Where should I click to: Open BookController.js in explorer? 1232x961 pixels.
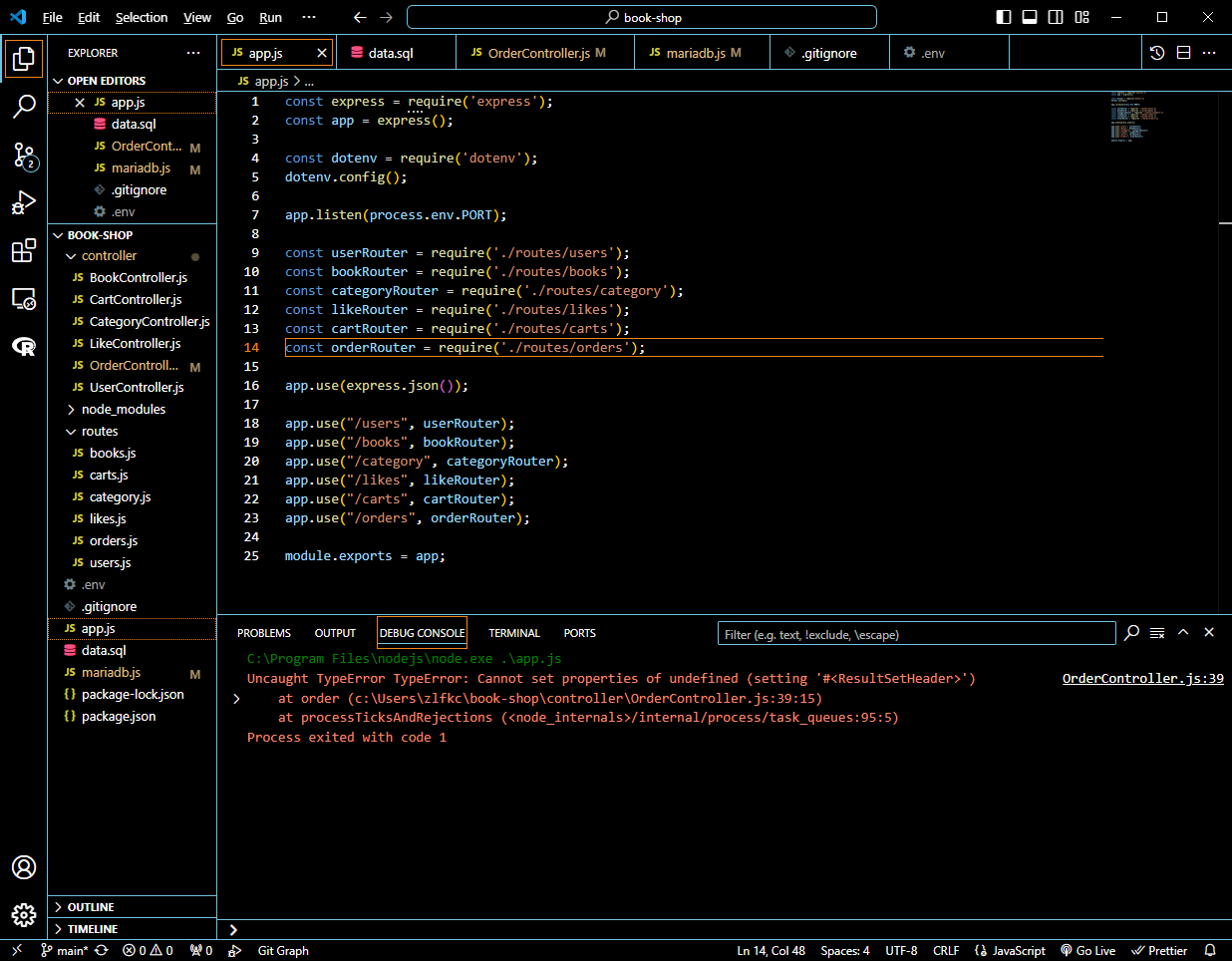138,278
